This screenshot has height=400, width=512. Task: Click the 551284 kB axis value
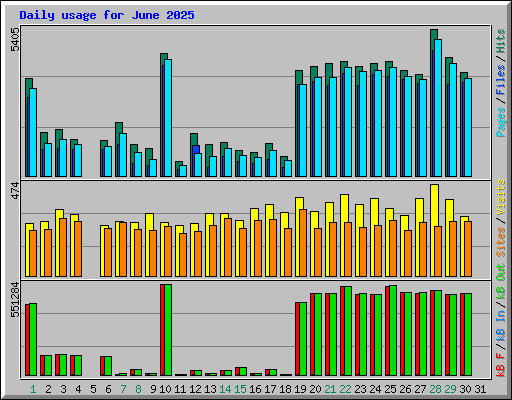click(x=15, y=300)
